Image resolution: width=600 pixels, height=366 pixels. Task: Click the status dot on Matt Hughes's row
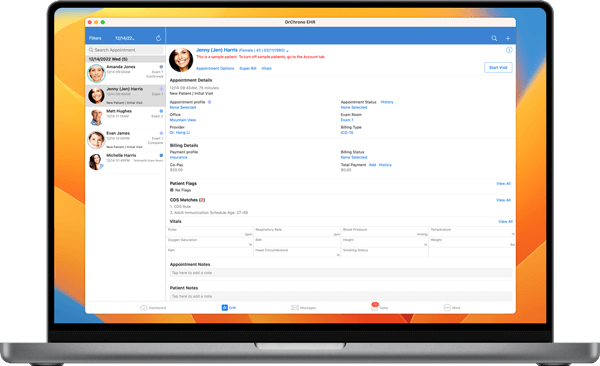click(x=161, y=111)
